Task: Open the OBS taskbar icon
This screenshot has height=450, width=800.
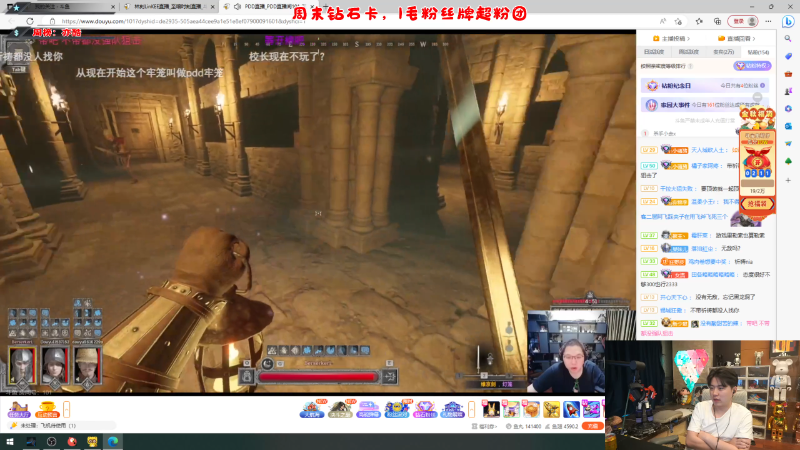Action: pos(51,442)
